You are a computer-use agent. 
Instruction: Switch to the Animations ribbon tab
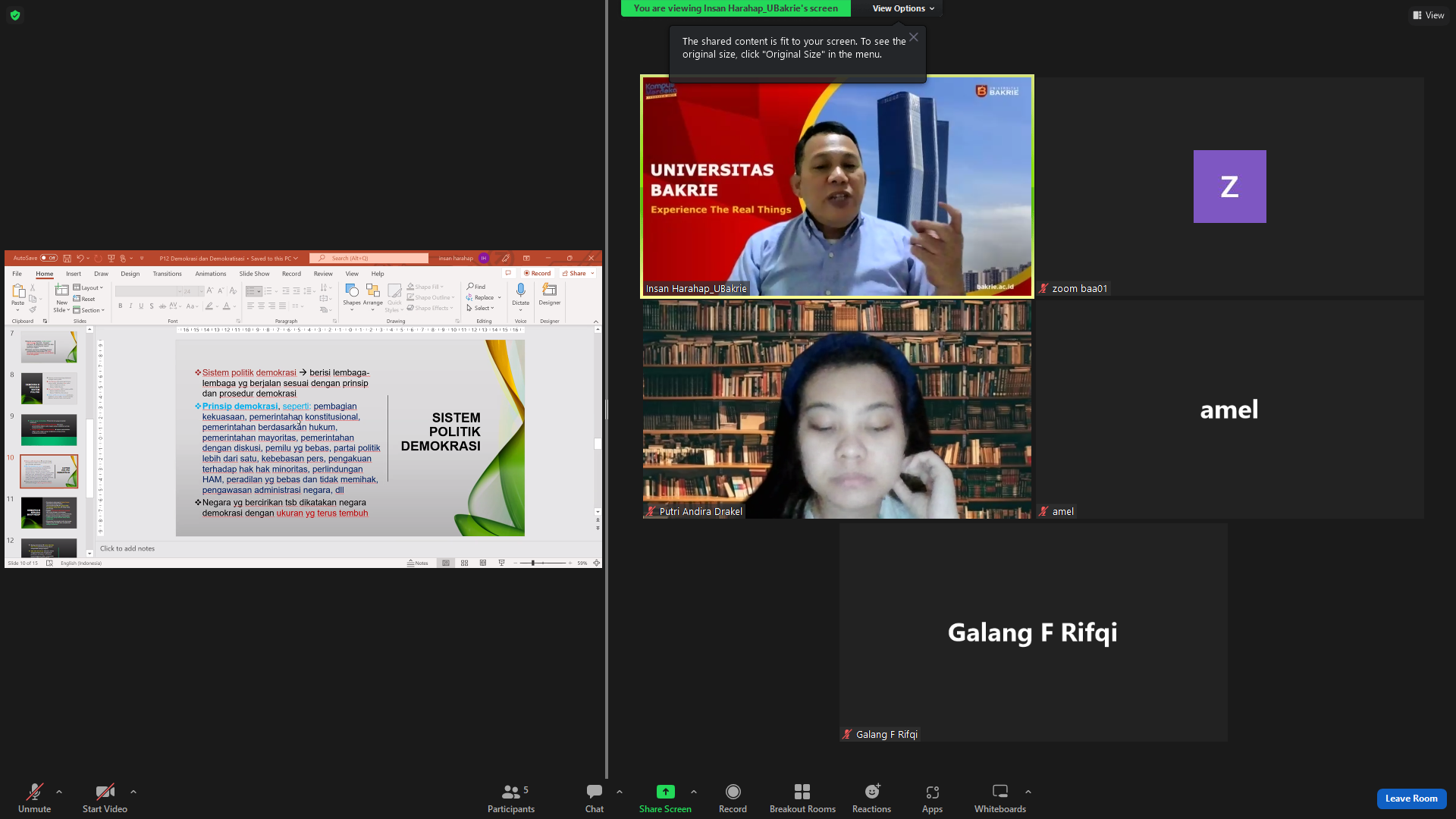[x=211, y=274]
